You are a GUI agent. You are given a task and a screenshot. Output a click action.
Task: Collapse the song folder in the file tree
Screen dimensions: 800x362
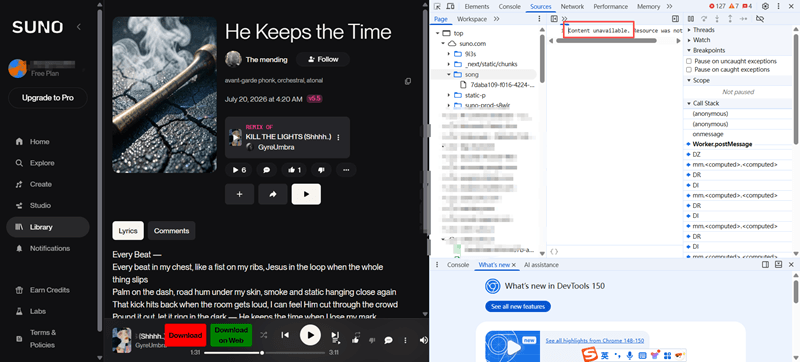point(448,74)
